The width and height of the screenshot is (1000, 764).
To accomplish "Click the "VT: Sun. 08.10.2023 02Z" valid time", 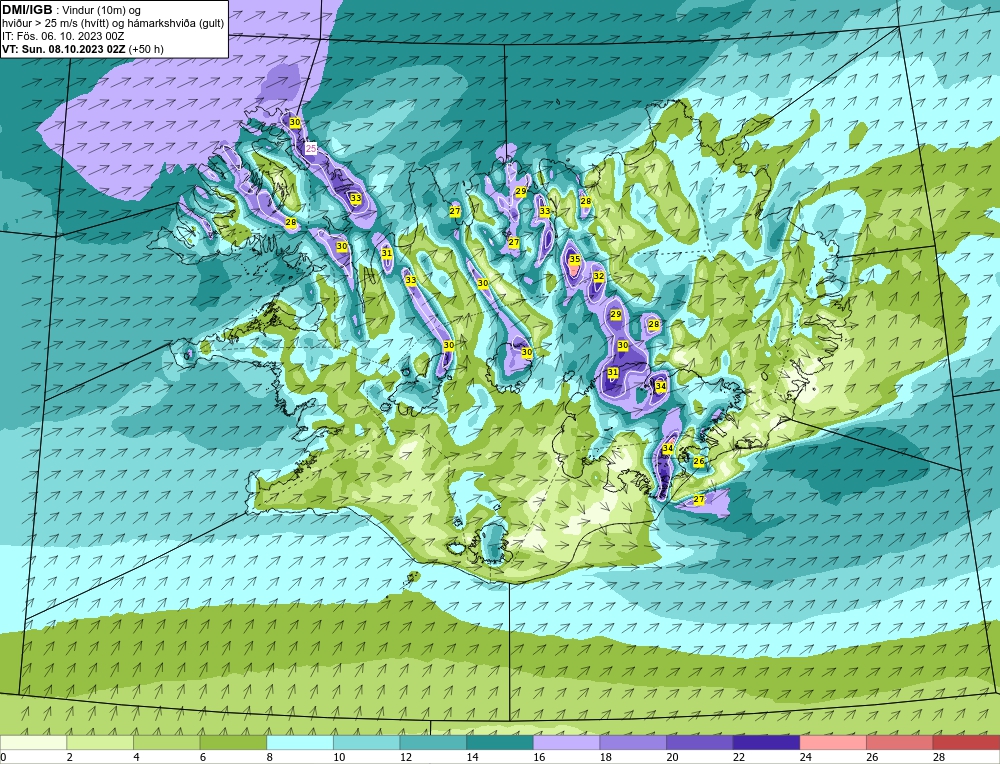I will tap(64, 49).
